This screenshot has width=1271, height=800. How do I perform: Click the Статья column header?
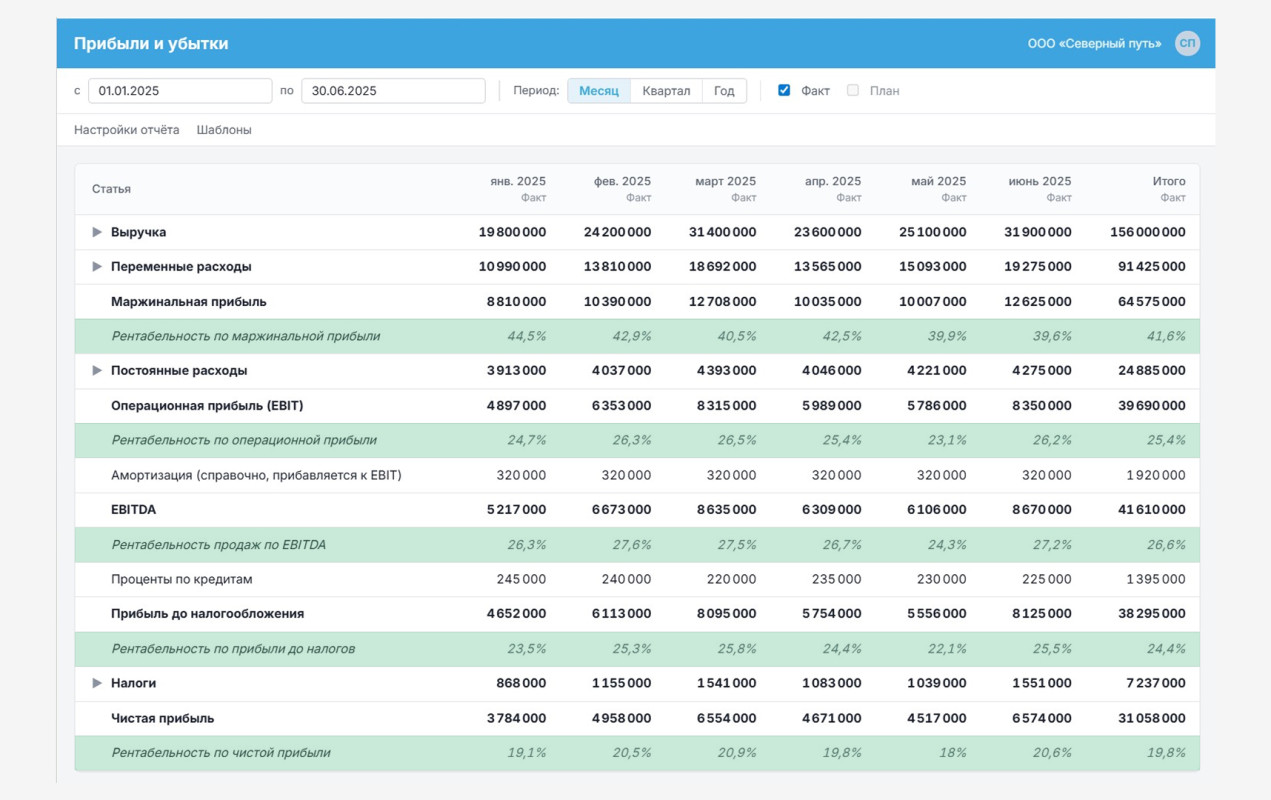click(x=111, y=189)
